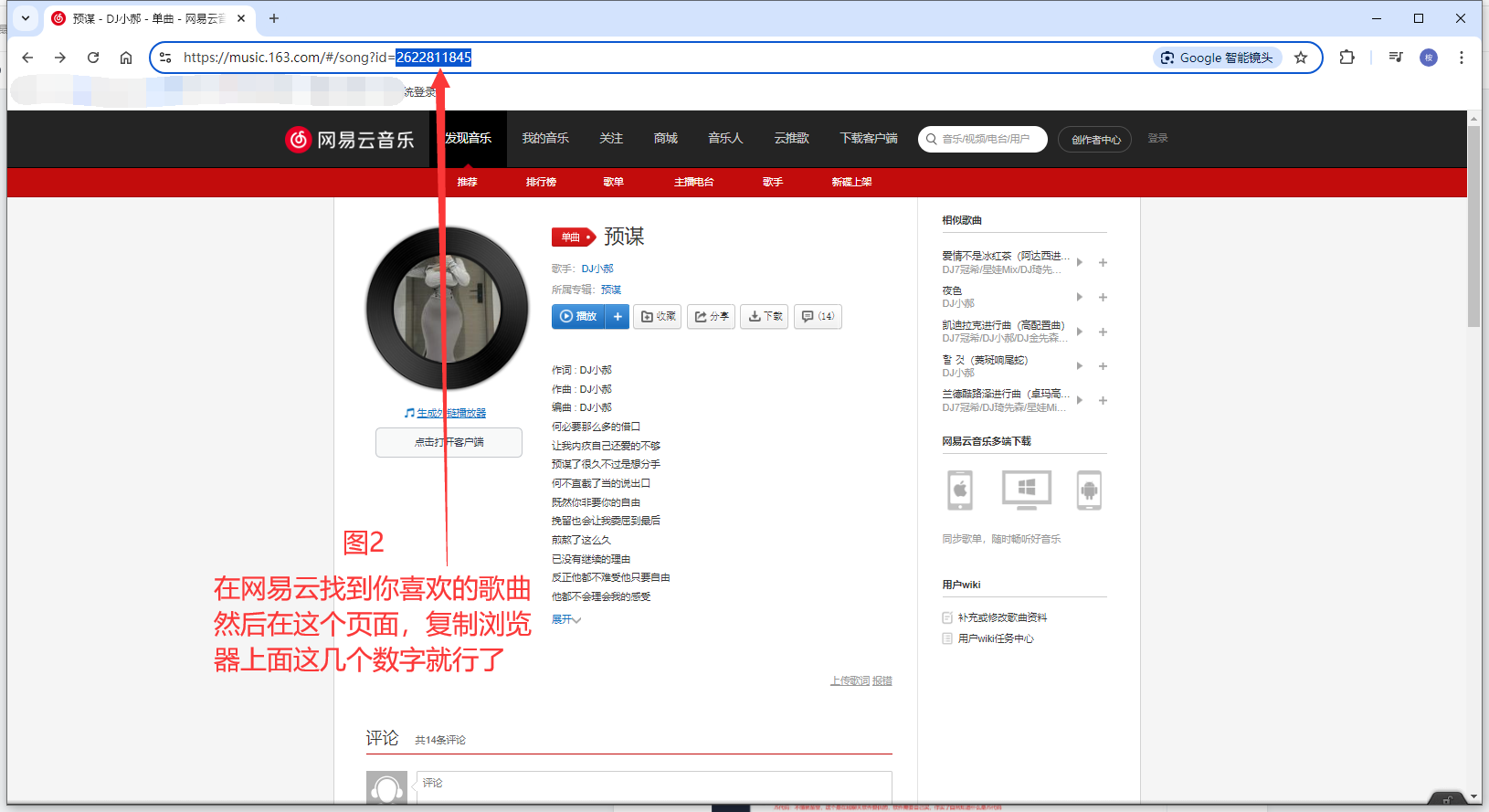Screen dimensions: 1489x812
Task: Play similar song 凯迪拉克进行曲
Action: tap(1080, 332)
